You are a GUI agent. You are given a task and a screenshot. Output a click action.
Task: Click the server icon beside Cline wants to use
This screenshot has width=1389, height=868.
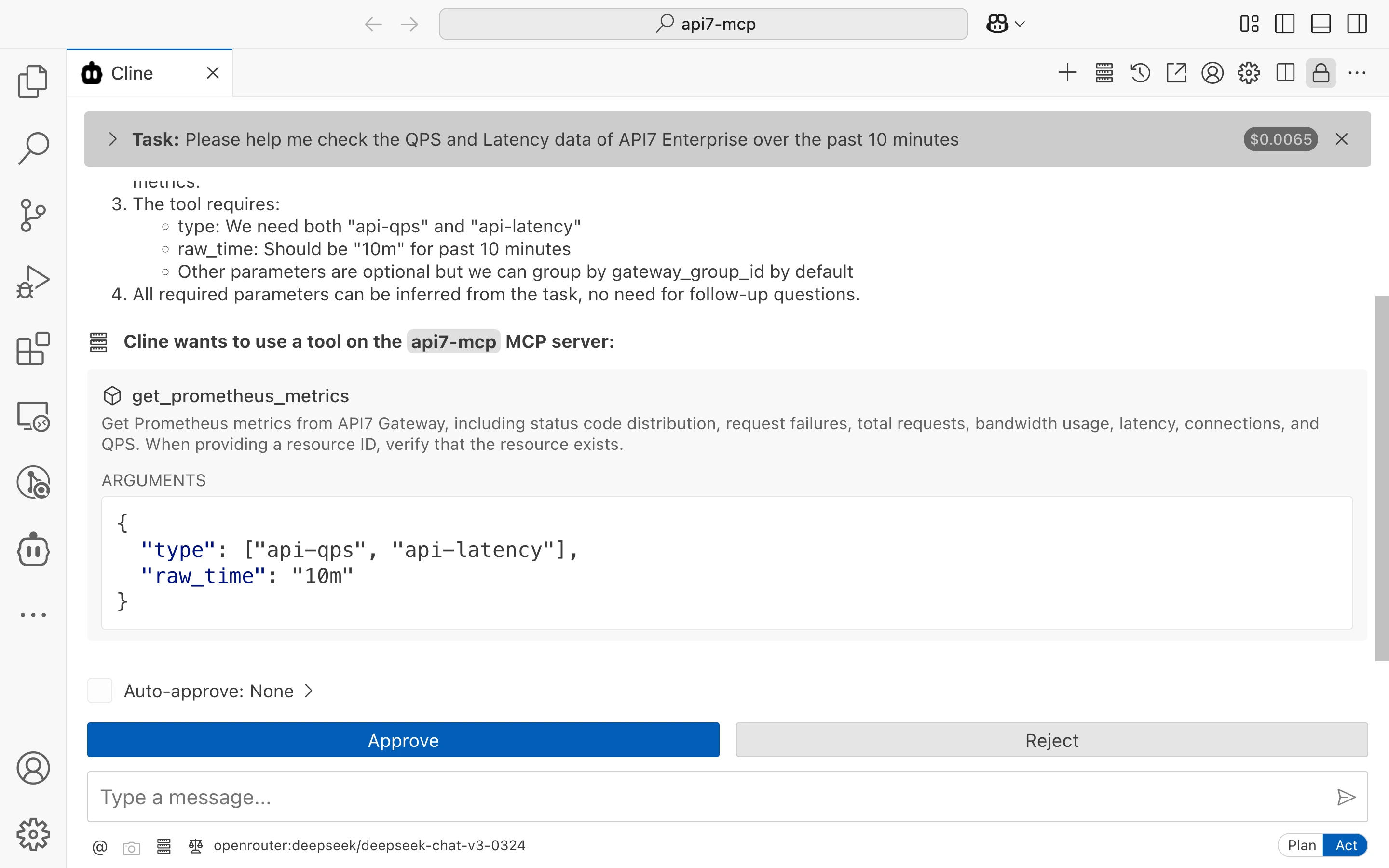99,342
